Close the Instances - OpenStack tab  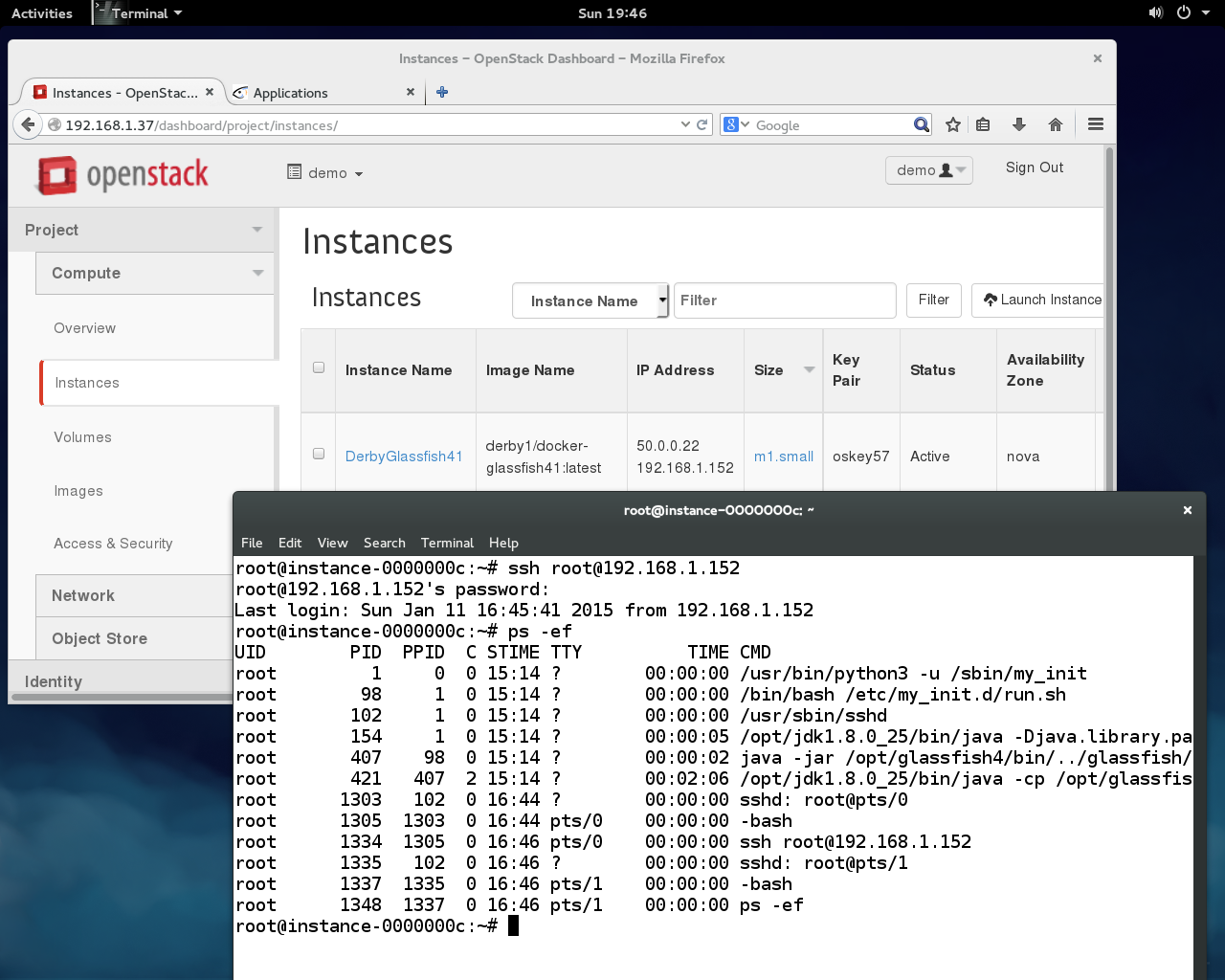(x=210, y=92)
